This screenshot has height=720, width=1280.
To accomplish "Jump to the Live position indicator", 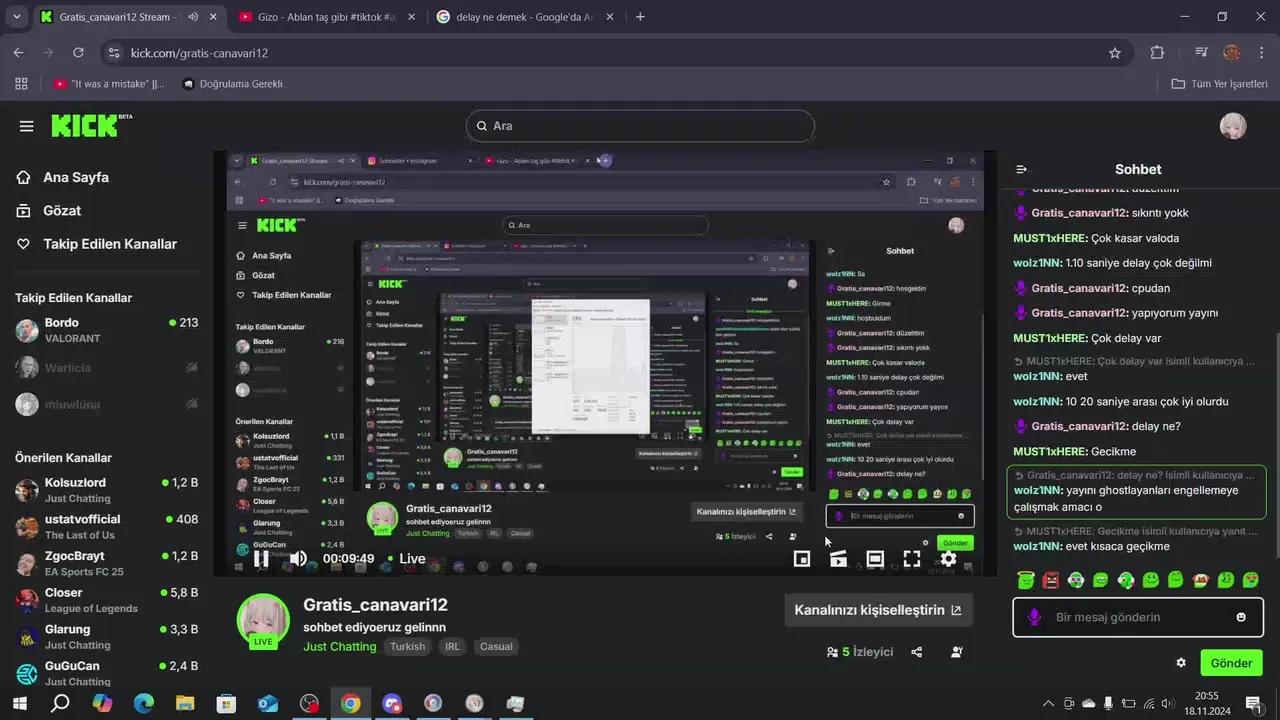I will click(x=408, y=559).
